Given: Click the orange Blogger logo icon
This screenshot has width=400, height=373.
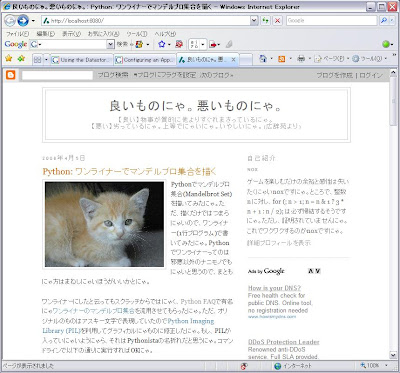Looking at the screenshot, I should pos(11,75).
